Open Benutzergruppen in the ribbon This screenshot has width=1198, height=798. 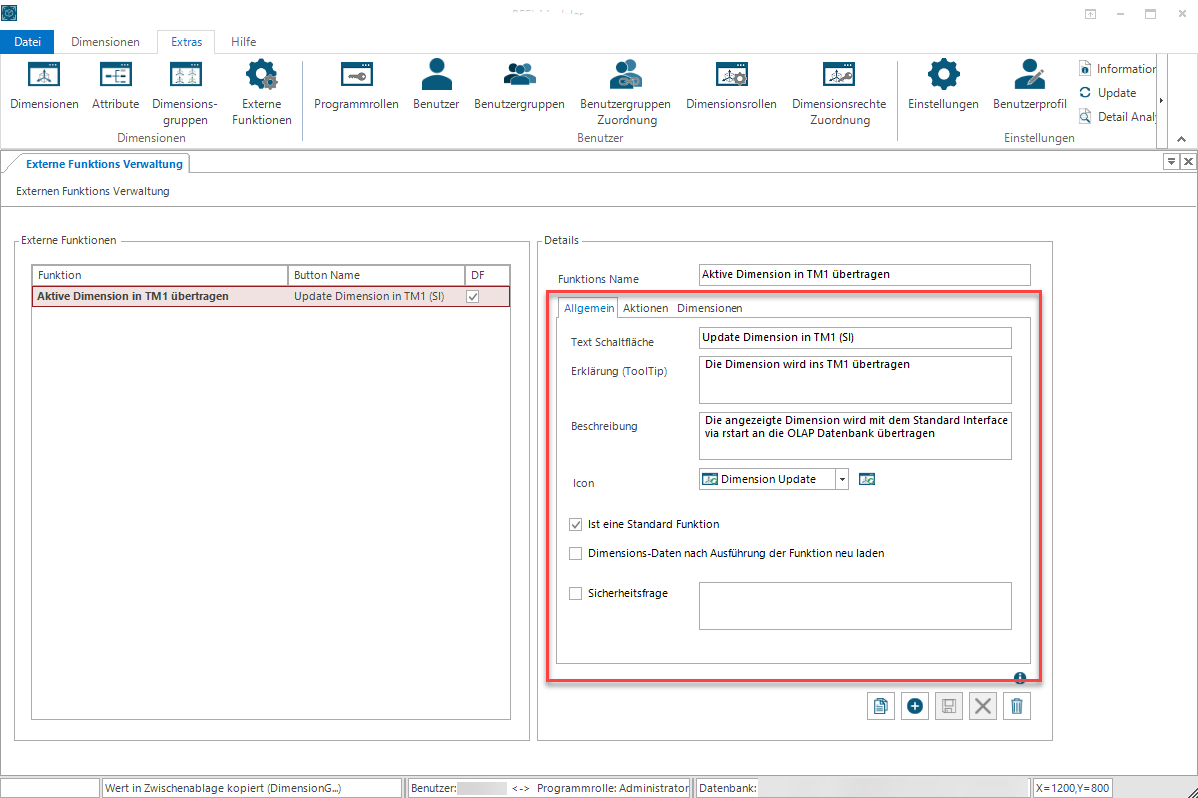(x=520, y=86)
